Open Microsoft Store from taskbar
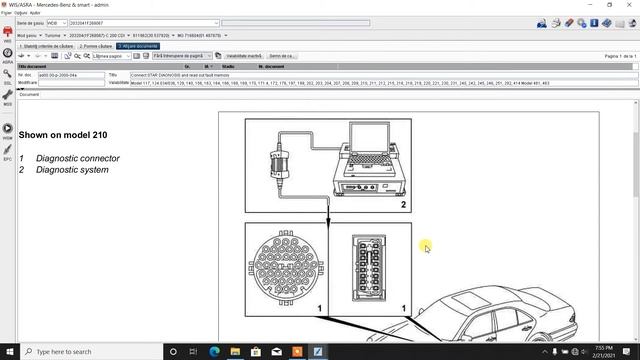The height and width of the screenshot is (360, 640). coord(256,351)
